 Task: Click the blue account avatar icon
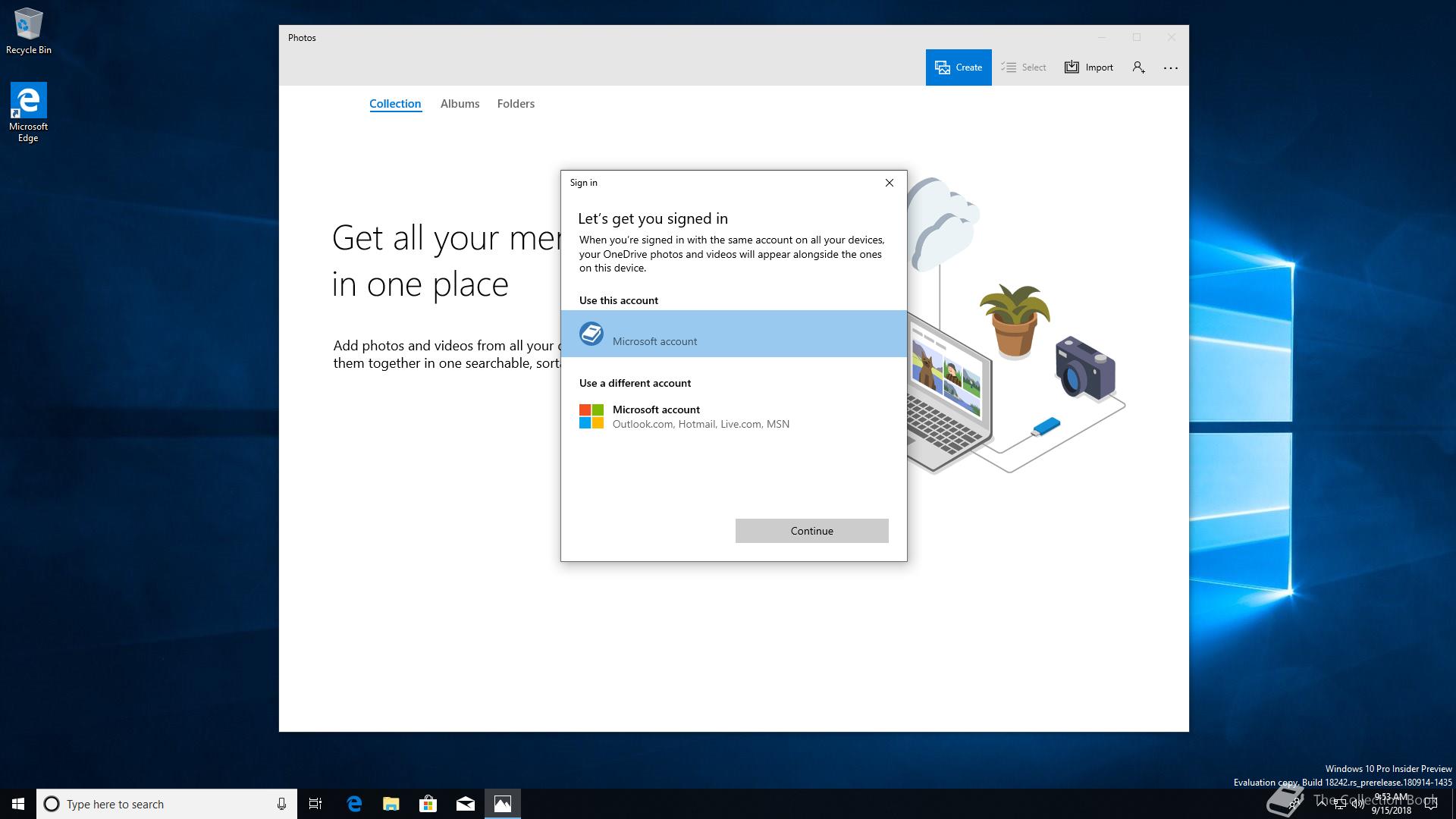(x=591, y=334)
